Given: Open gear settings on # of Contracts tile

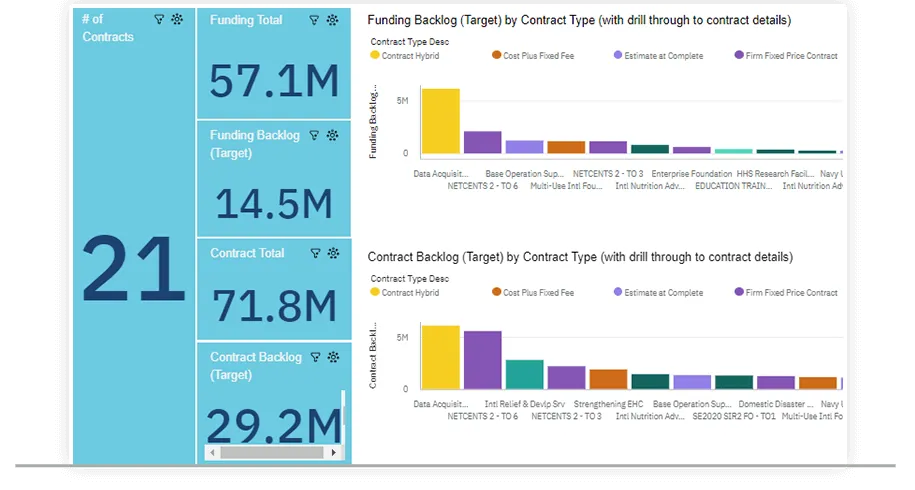Looking at the screenshot, I should coord(177,19).
